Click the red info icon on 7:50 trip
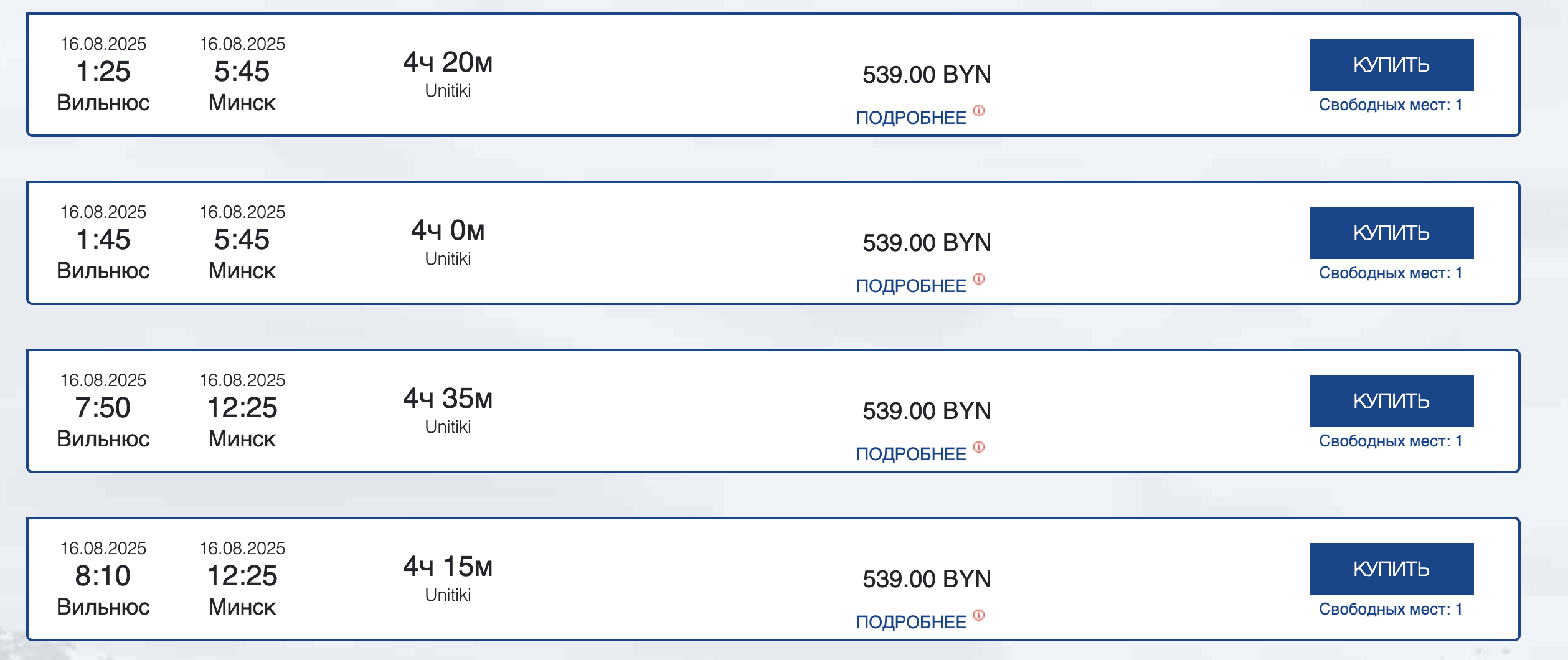Screen dimensions: 1568x660 979,447
